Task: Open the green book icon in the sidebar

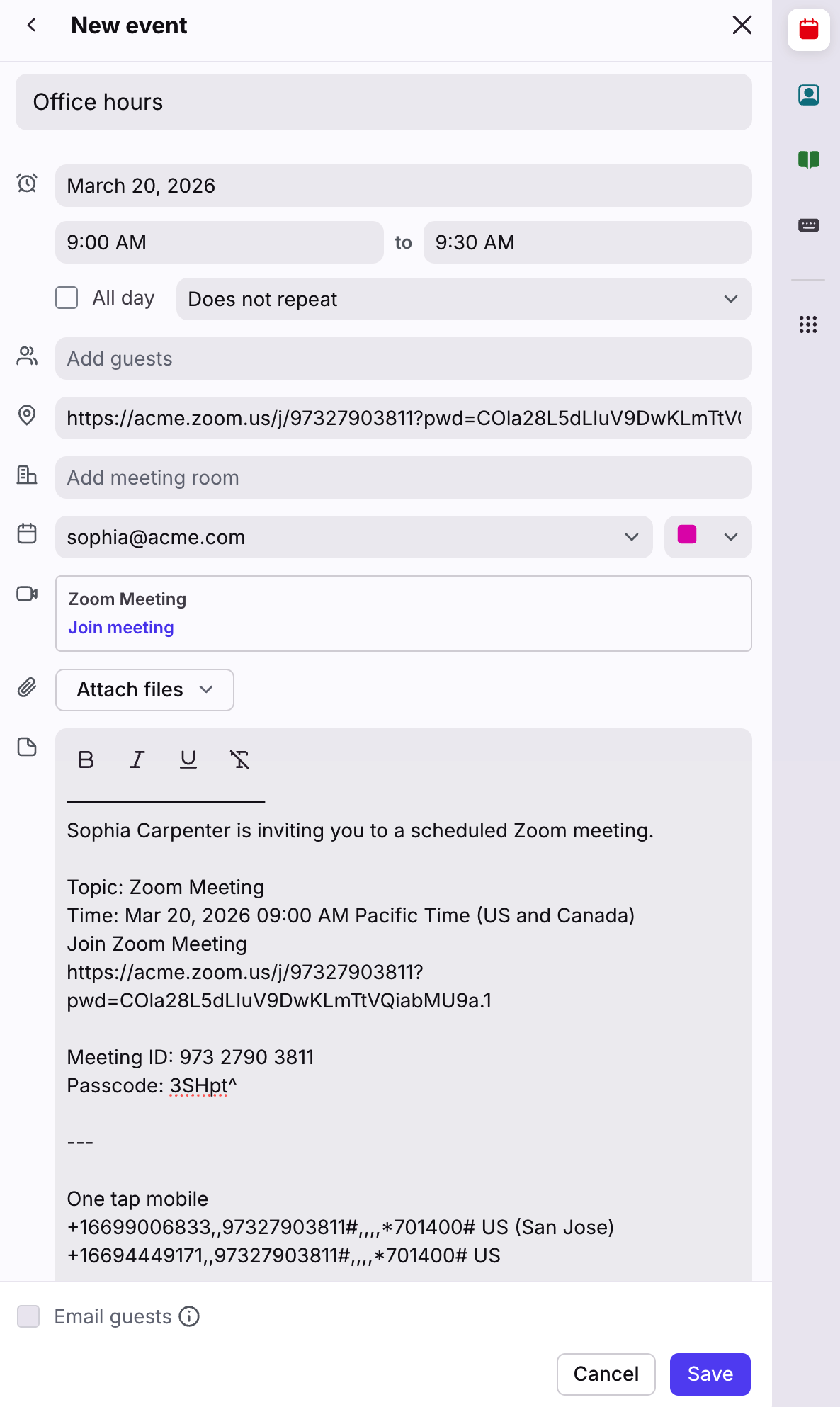Action: click(808, 160)
